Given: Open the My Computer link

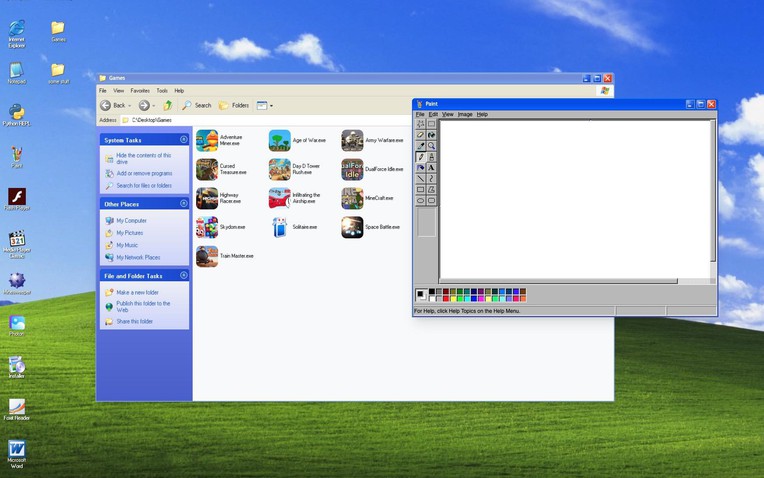Looking at the screenshot, I should tap(131, 221).
